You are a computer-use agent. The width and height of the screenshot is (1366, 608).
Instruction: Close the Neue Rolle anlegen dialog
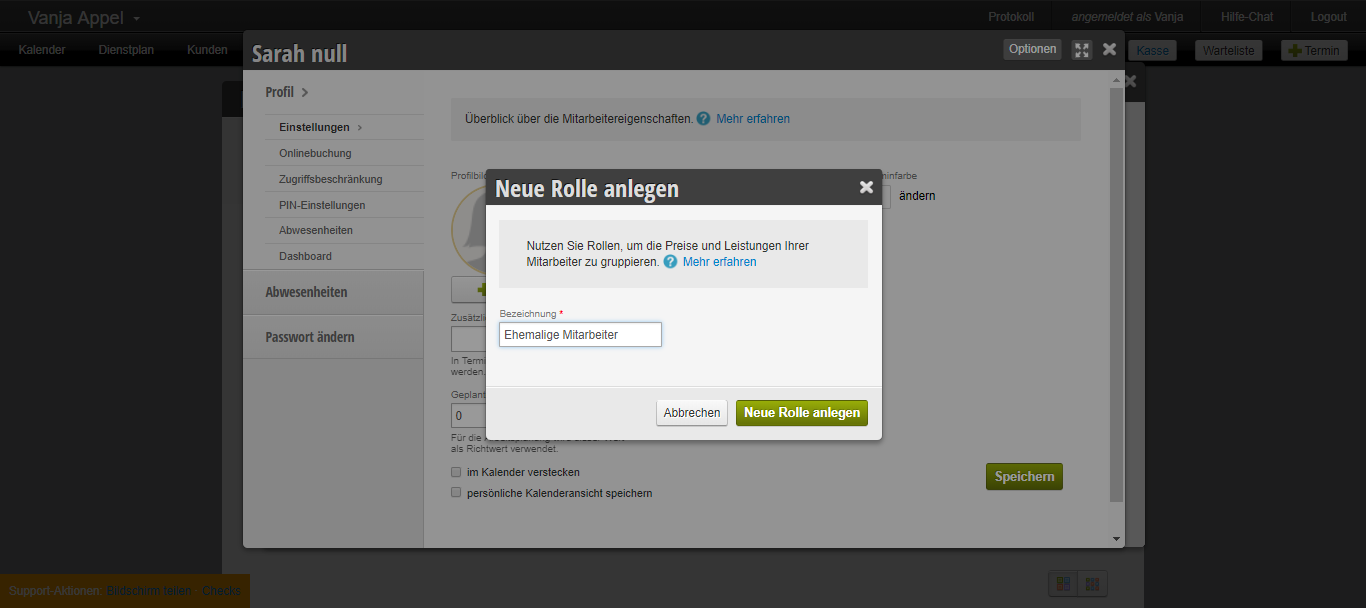tap(866, 187)
